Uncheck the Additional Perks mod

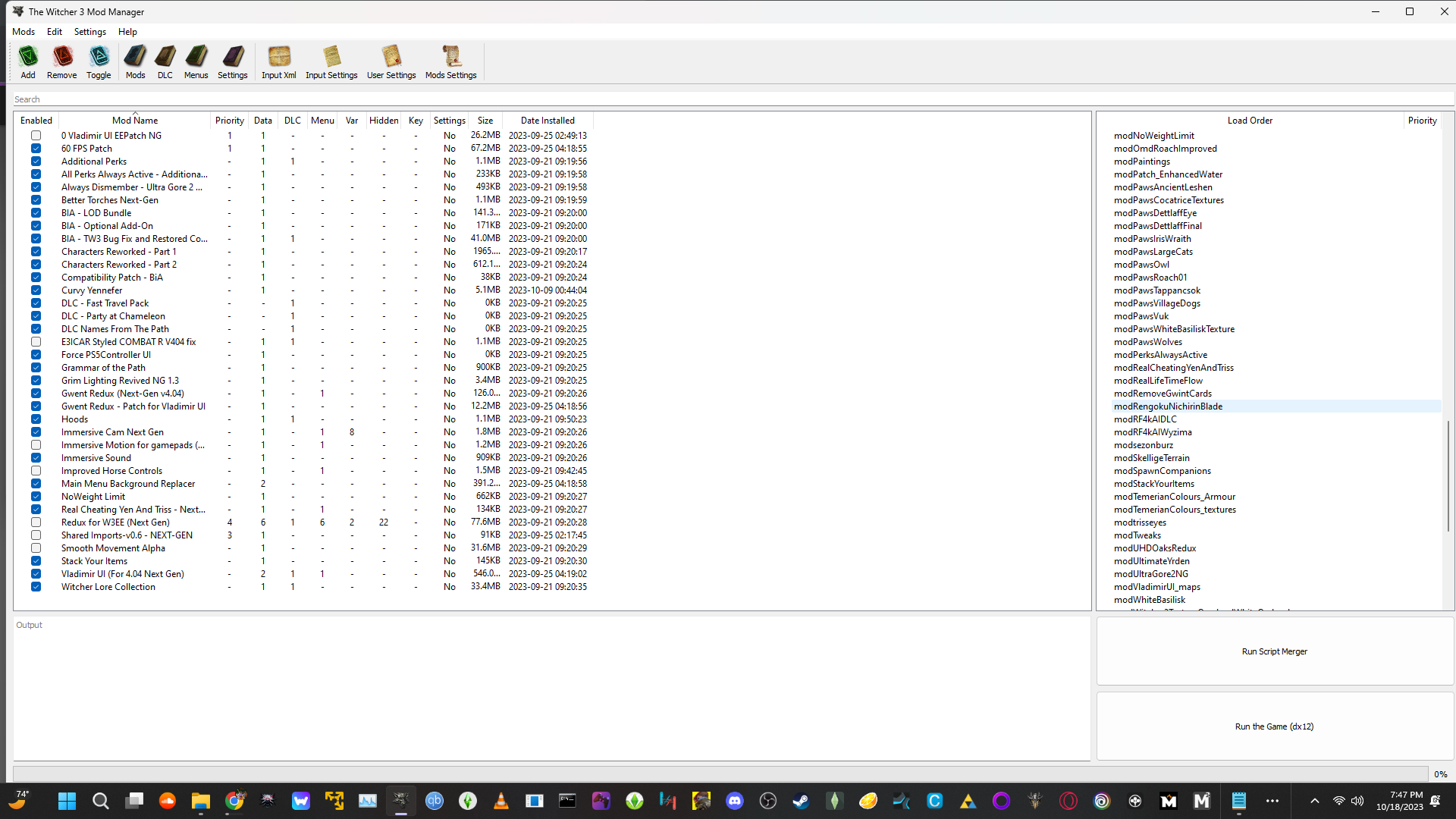pyautogui.click(x=36, y=162)
